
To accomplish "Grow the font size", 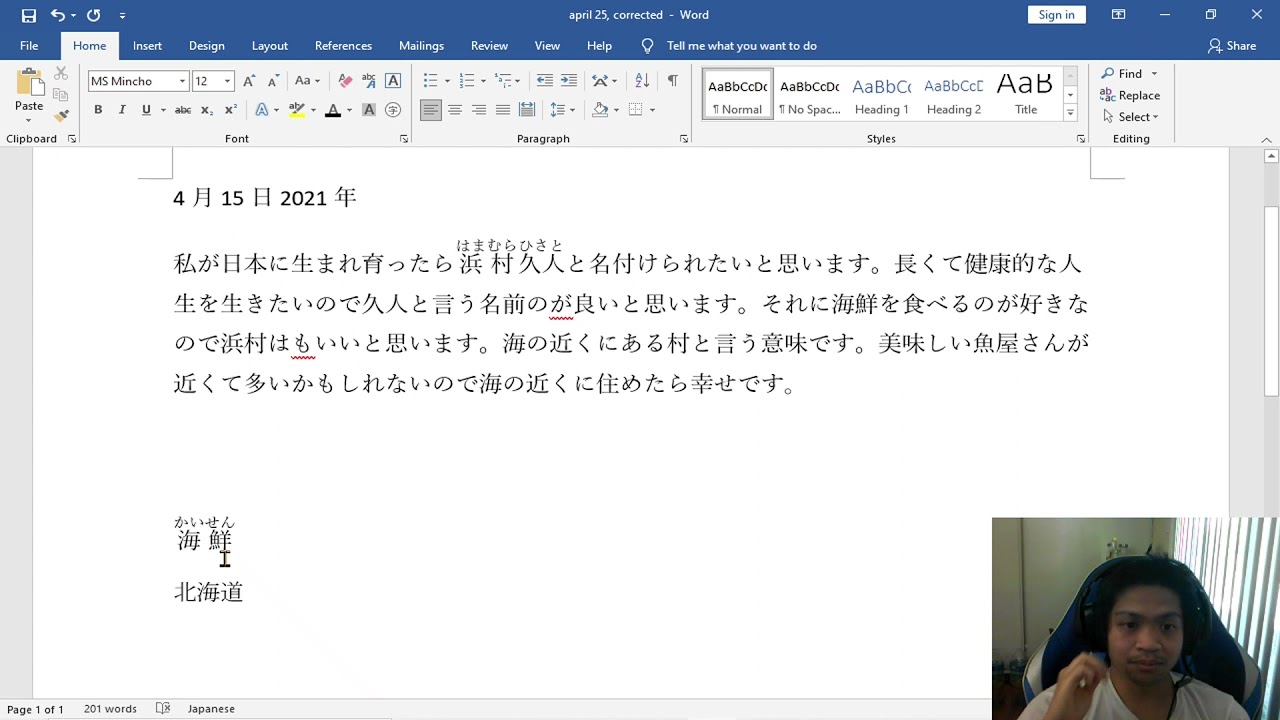I will click(249, 81).
